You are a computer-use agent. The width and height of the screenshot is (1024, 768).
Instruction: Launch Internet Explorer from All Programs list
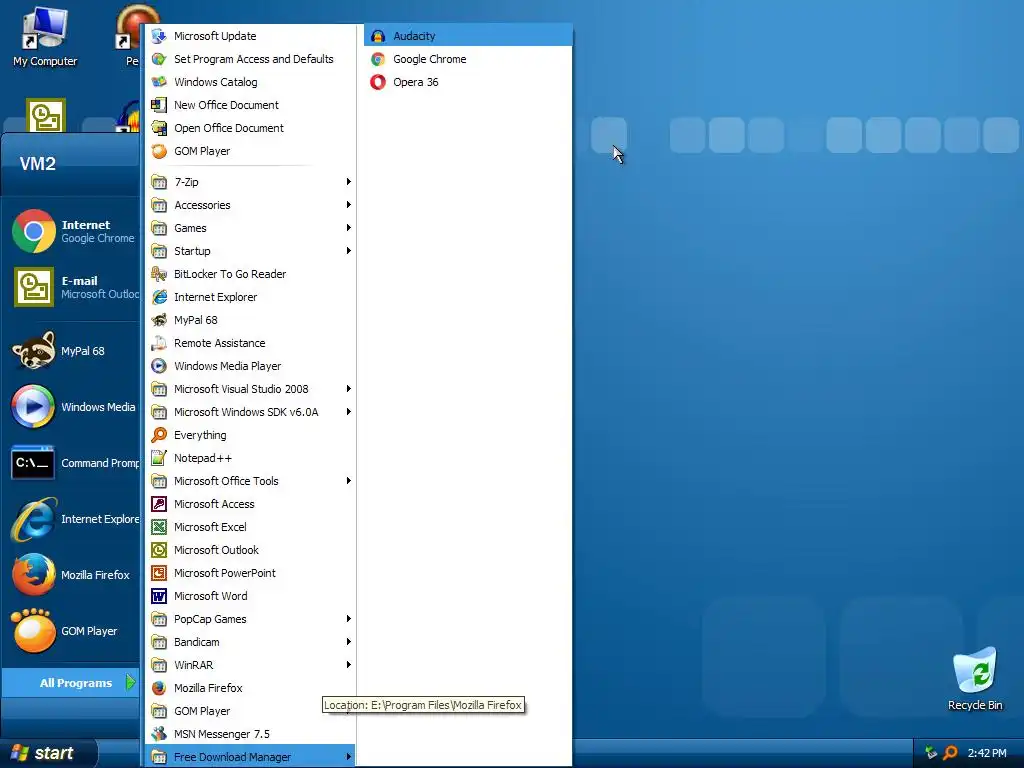coord(251,296)
